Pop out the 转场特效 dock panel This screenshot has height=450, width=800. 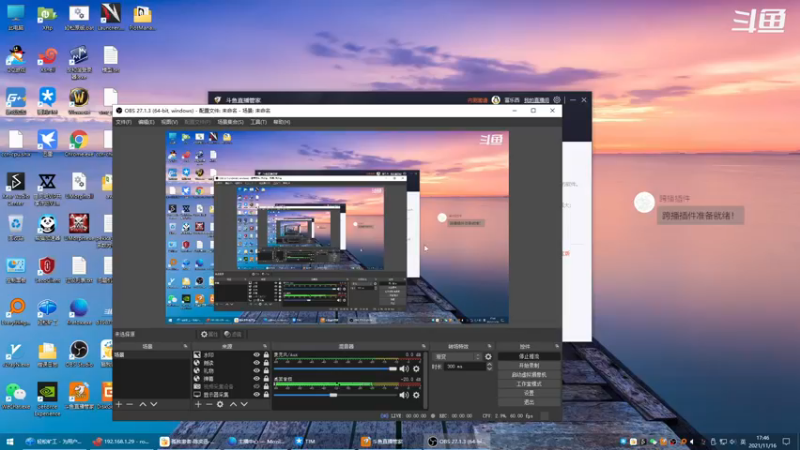(x=489, y=346)
